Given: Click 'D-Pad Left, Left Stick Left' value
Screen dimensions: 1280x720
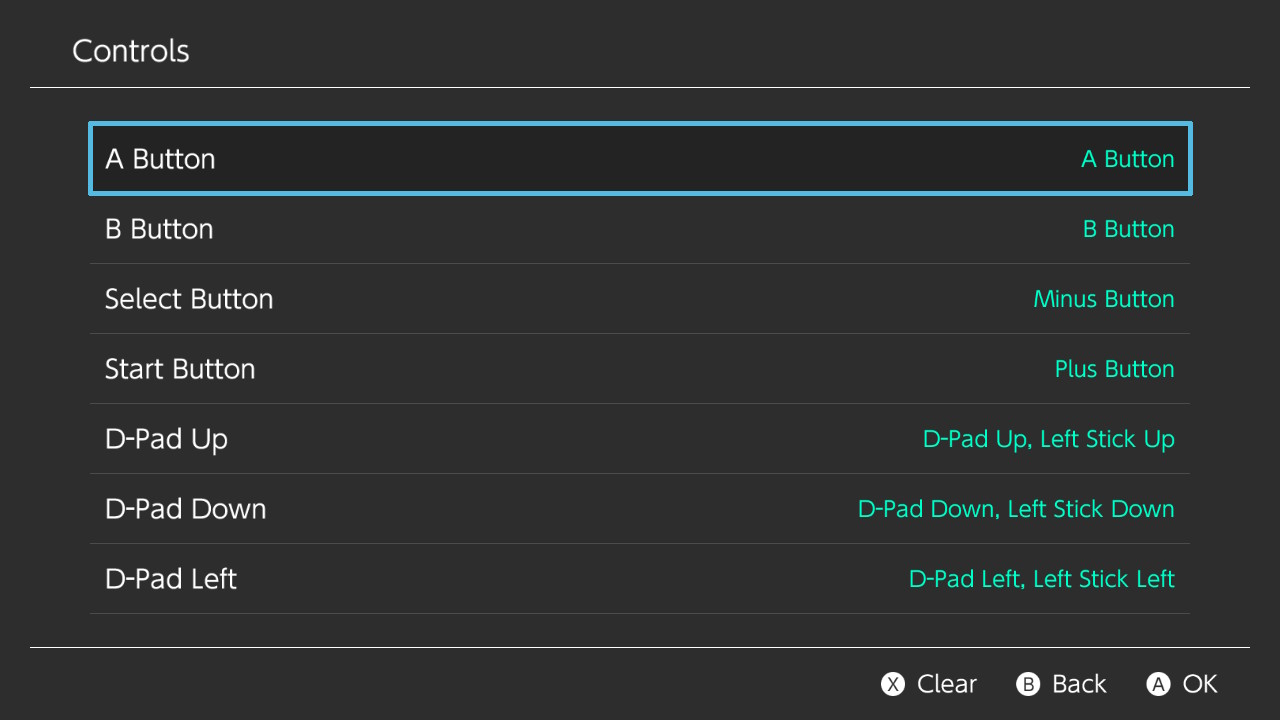Looking at the screenshot, I should pyautogui.click(x=1042, y=579).
